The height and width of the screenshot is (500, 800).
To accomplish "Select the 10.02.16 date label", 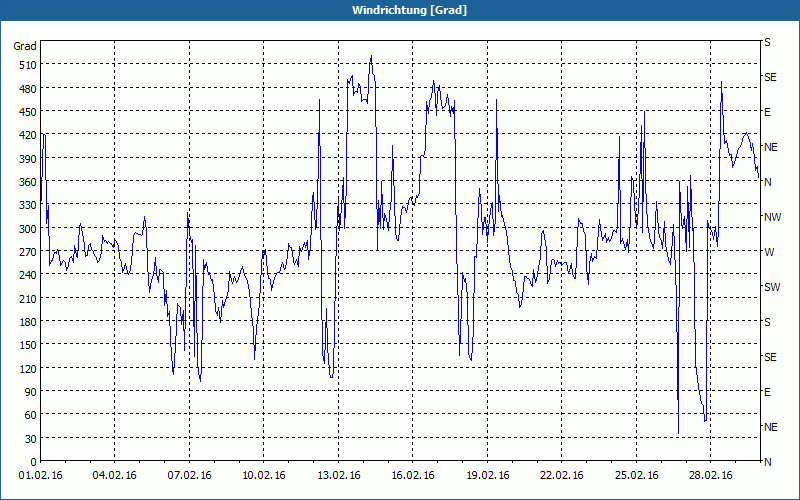I will pyautogui.click(x=264, y=476).
